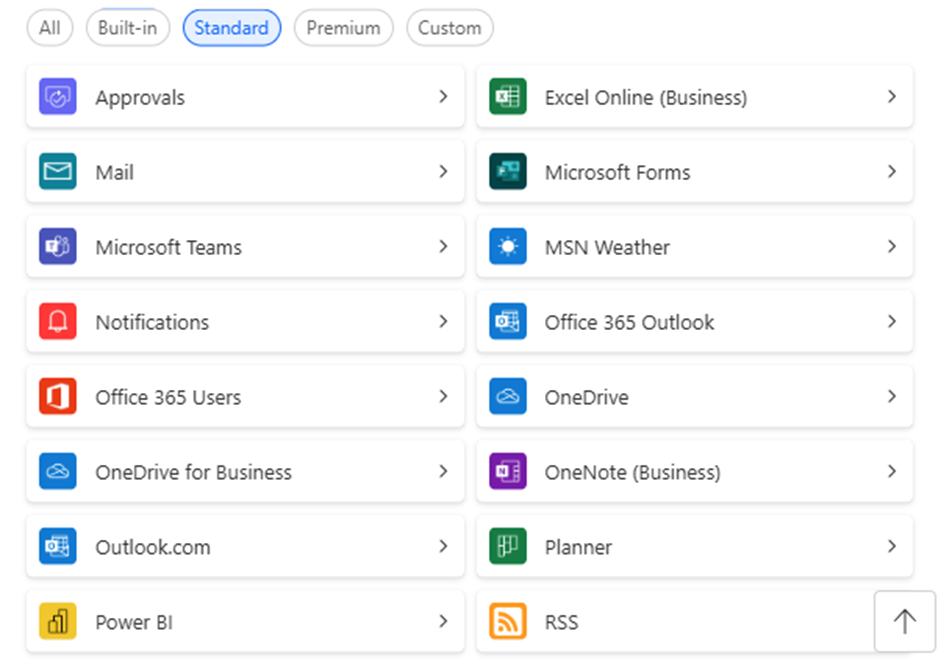The width and height of the screenshot is (941, 659).
Task: Select the Planner label
Action: [x=579, y=547]
